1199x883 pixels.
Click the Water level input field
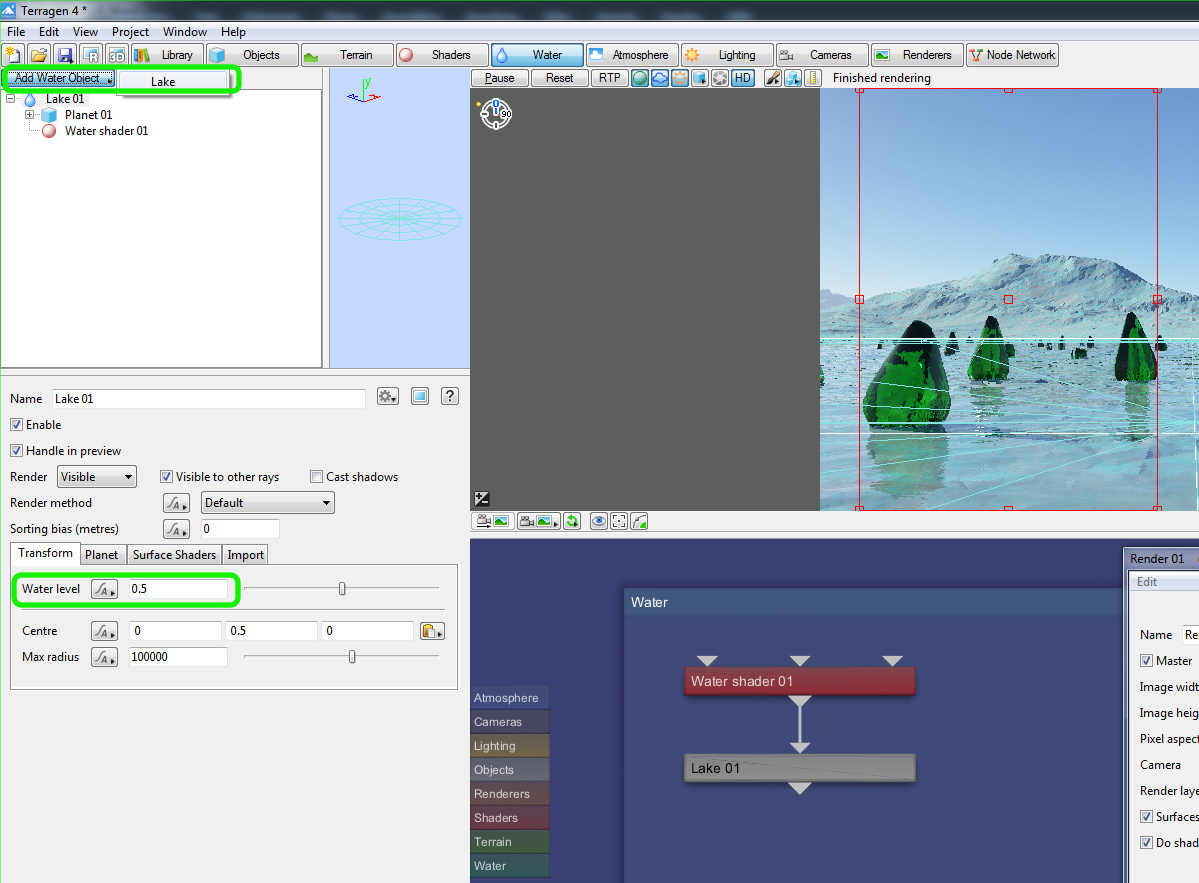[178, 589]
